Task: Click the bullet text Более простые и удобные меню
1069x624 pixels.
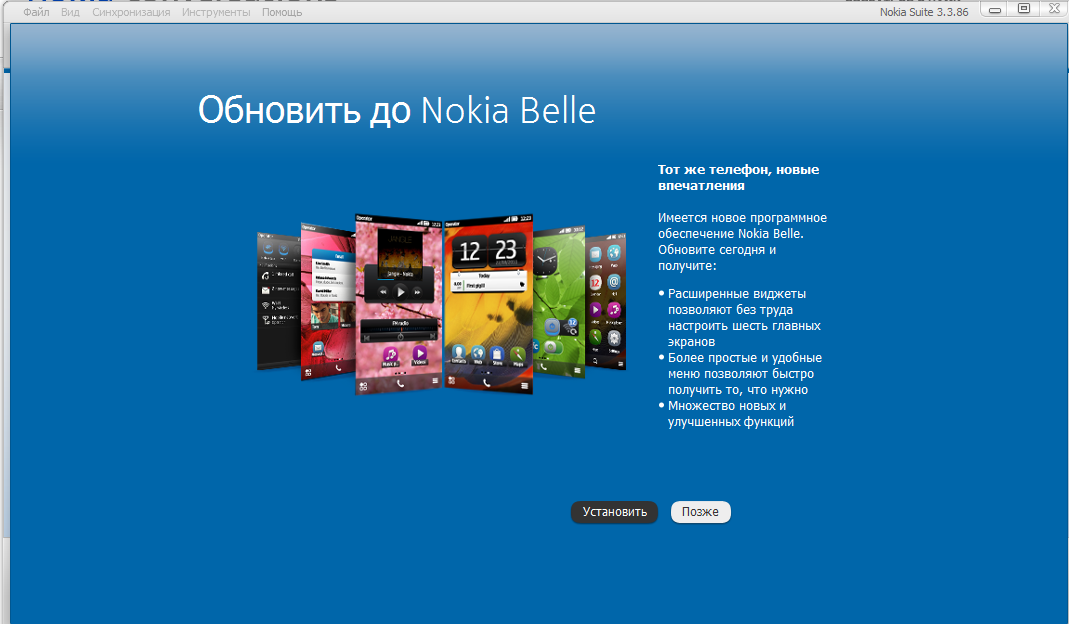Action: (x=744, y=374)
